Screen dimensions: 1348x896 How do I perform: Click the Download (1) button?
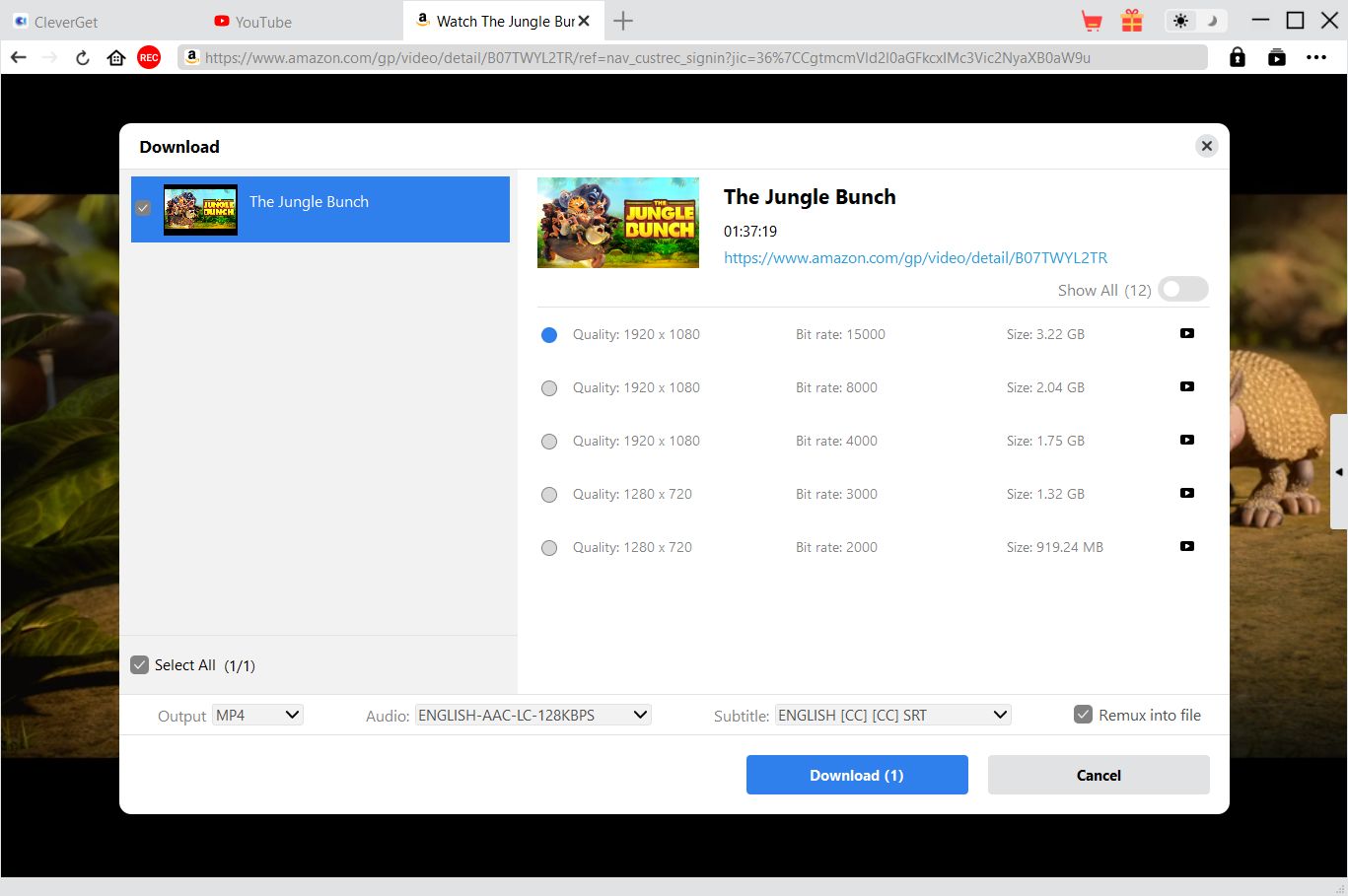point(857,775)
